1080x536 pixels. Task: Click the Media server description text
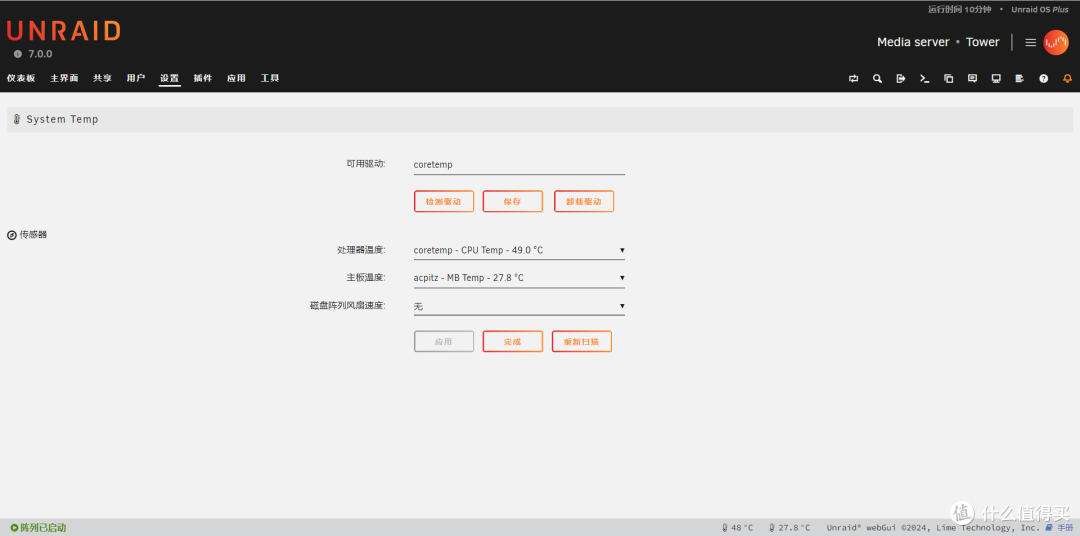pyautogui.click(x=913, y=42)
